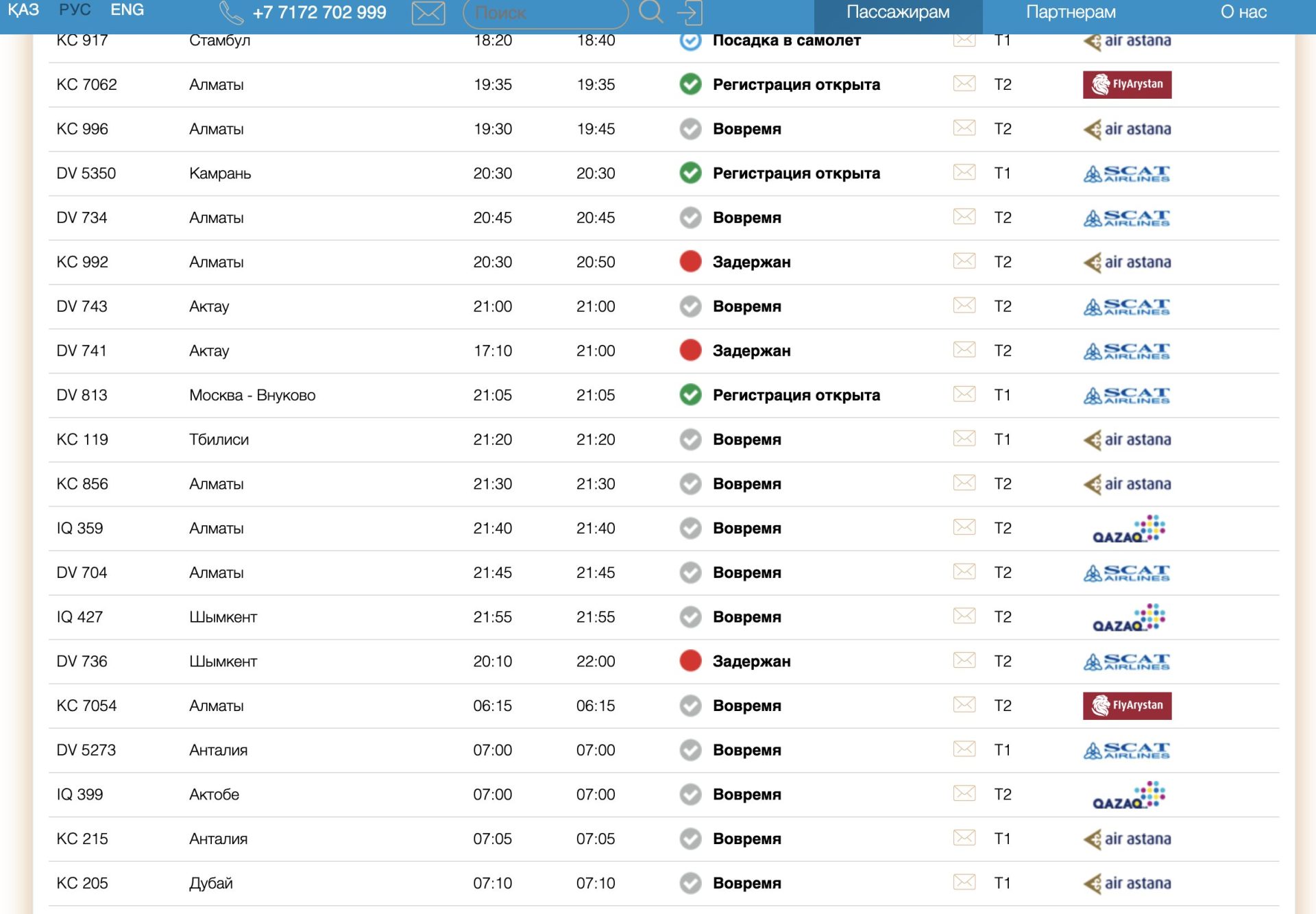Image resolution: width=1316 pixels, height=914 pixels.
Task: Click the Qazaq Air logo on IQ 427 row
Action: [x=1128, y=617]
